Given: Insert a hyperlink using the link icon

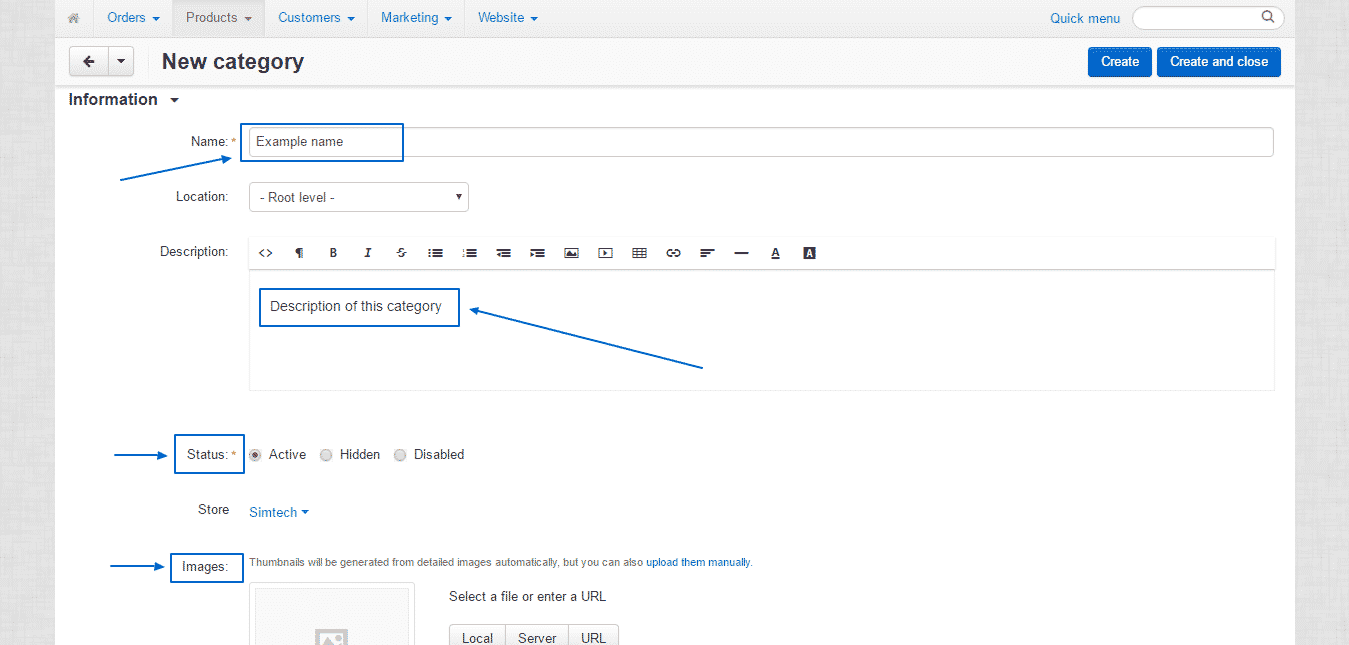Looking at the screenshot, I should tap(673, 252).
